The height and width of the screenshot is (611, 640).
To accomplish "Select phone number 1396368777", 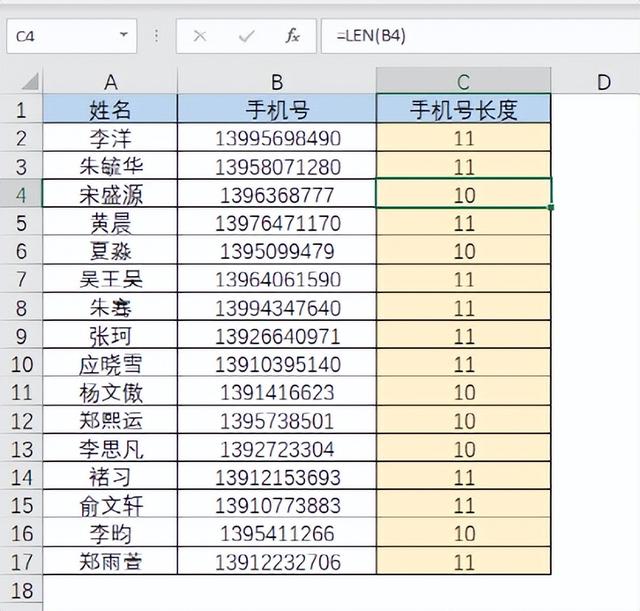I will point(277,194).
